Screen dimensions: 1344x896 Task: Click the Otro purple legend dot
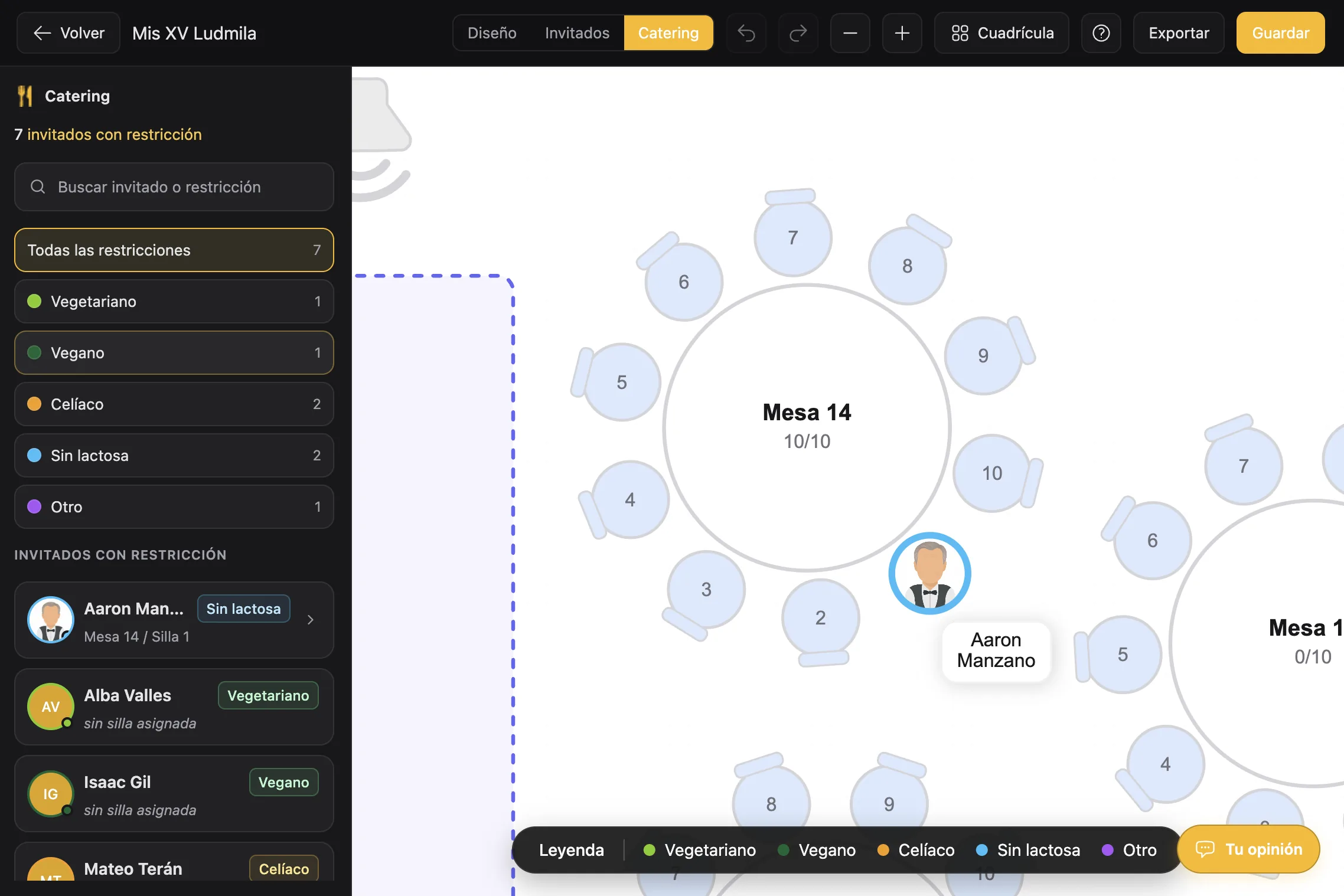pyautogui.click(x=1107, y=850)
